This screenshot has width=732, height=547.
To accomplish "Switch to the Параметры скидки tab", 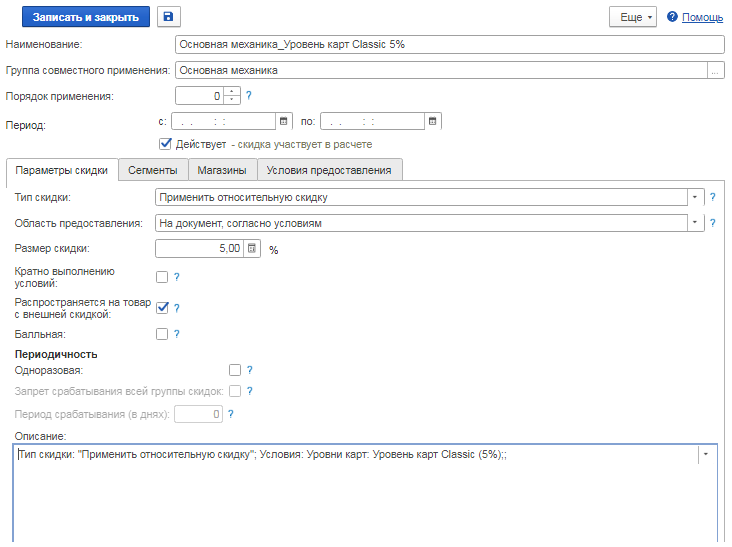I will pos(62,170).
